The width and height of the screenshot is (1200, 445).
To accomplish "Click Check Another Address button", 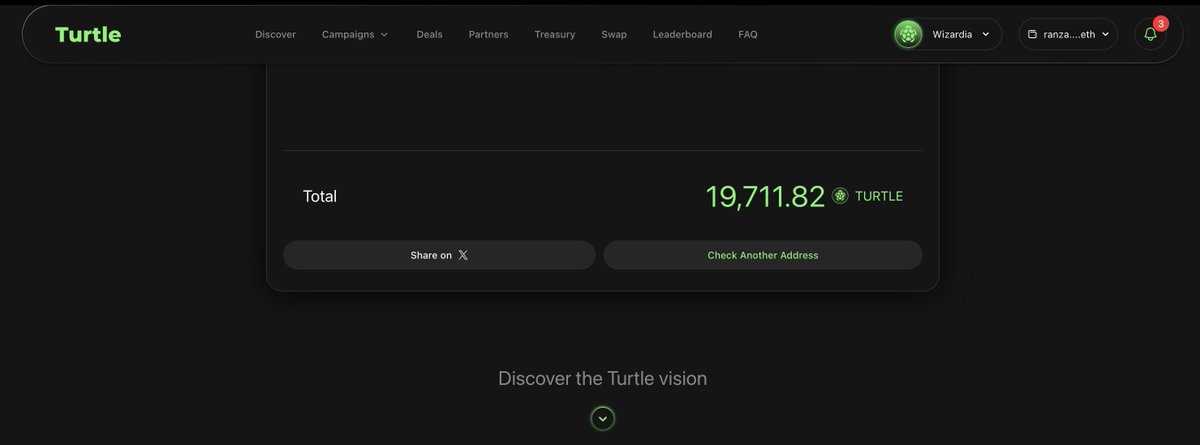I will tap(763, 255).
